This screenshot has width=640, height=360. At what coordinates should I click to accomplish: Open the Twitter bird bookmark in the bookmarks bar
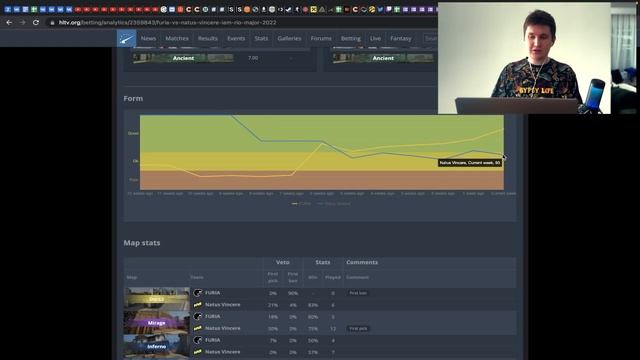coord(380,9)
